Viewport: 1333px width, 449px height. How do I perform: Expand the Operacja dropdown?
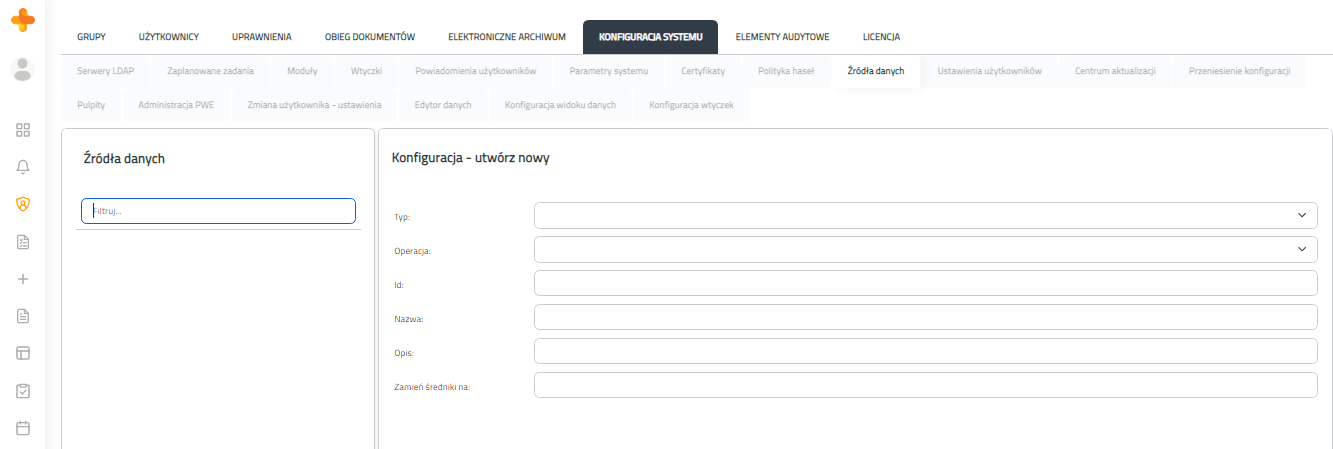[926, 249]
